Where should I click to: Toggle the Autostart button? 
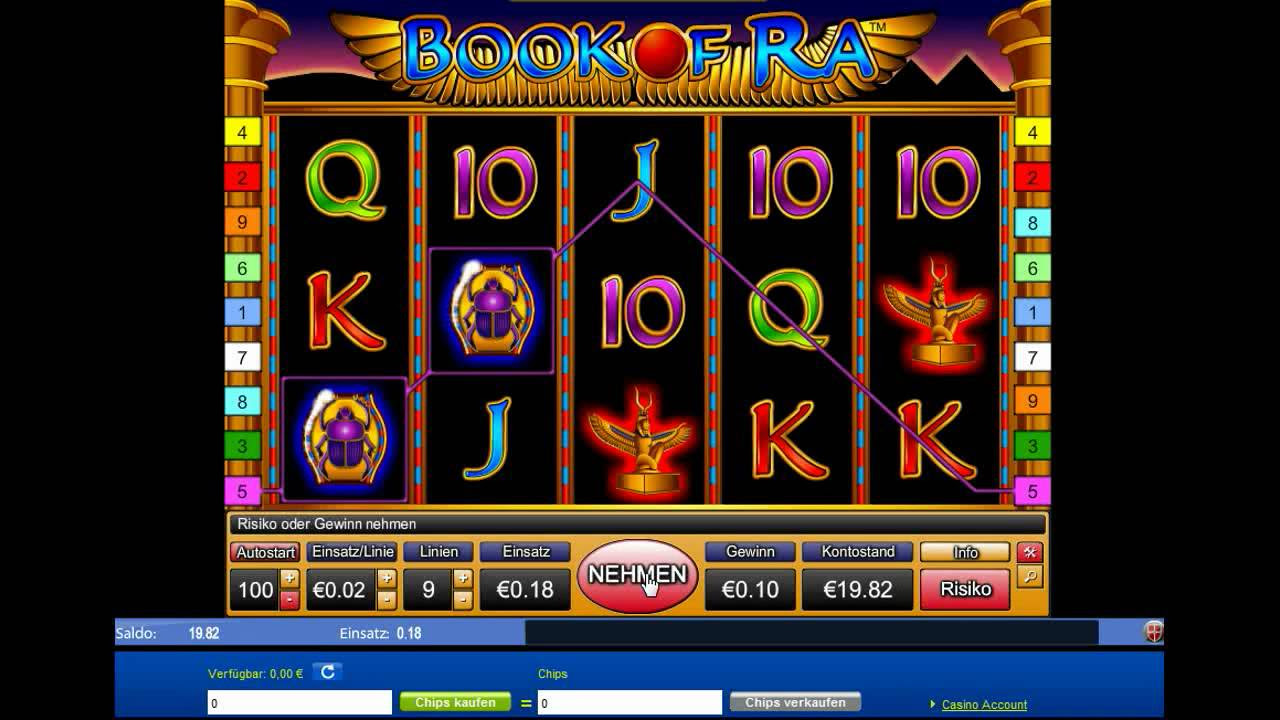265,552
